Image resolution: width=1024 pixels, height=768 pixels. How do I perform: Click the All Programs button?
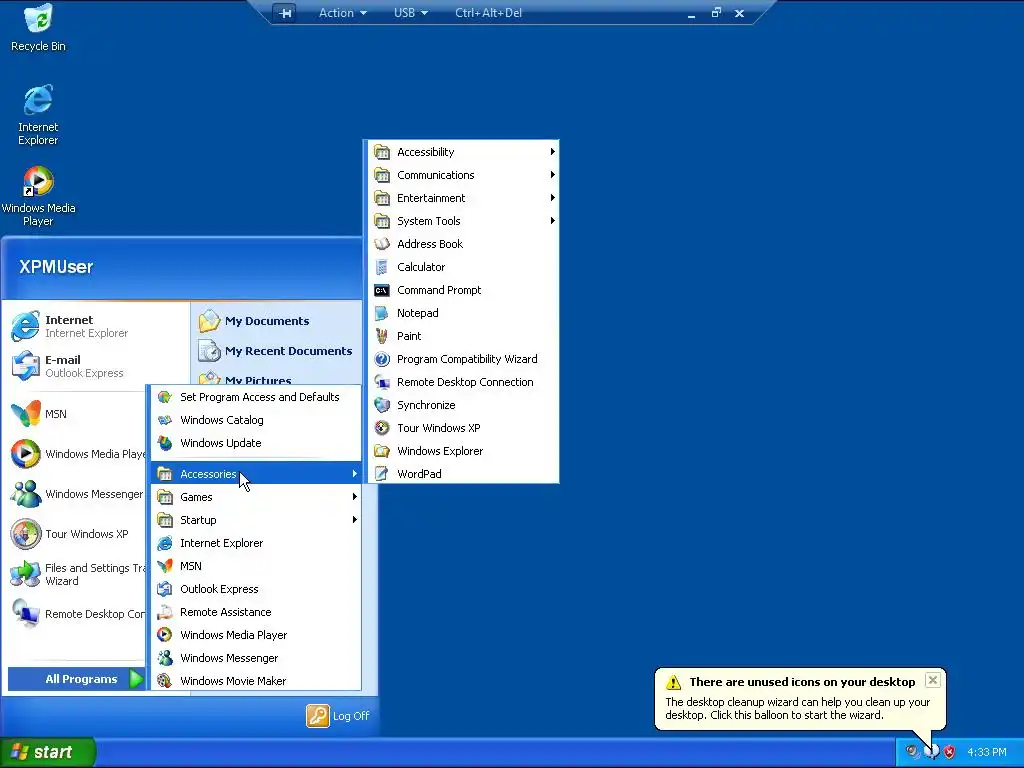[76, 679]
